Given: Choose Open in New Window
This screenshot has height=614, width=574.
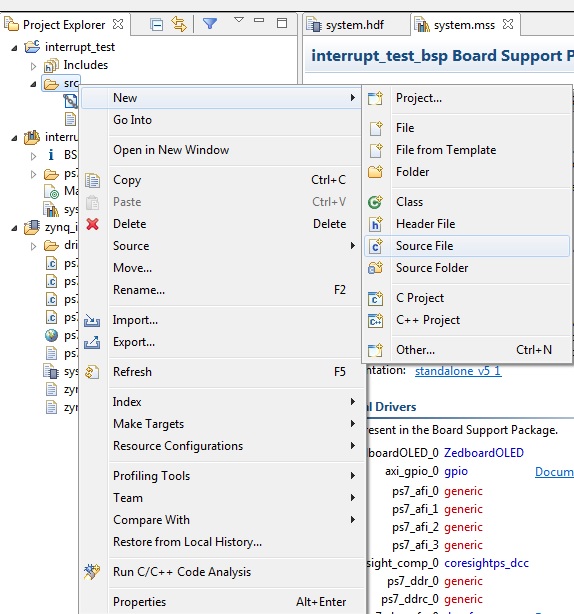Looking at the screenshot, I should [x=222, y=150].
